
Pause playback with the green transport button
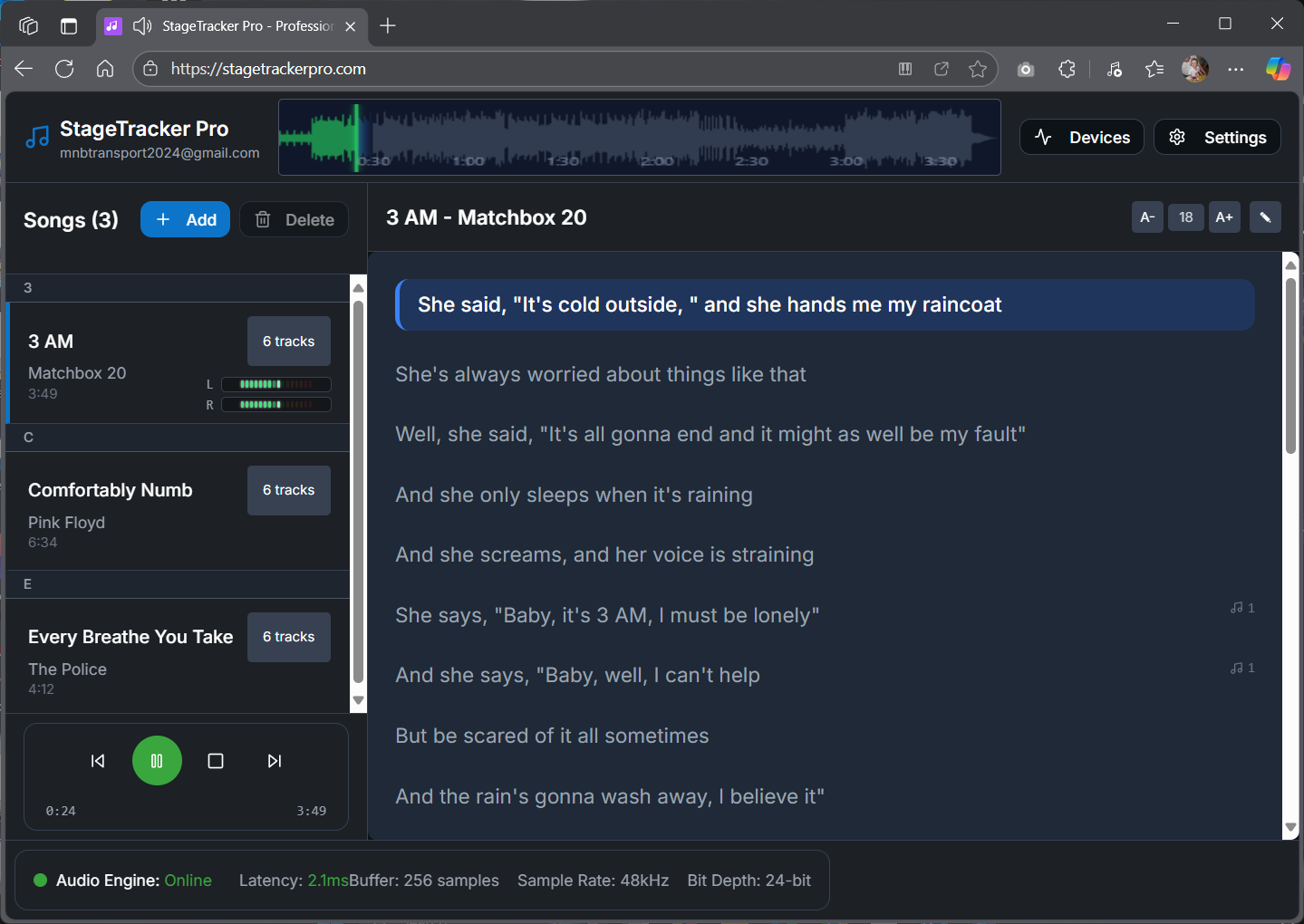(157, 760)
